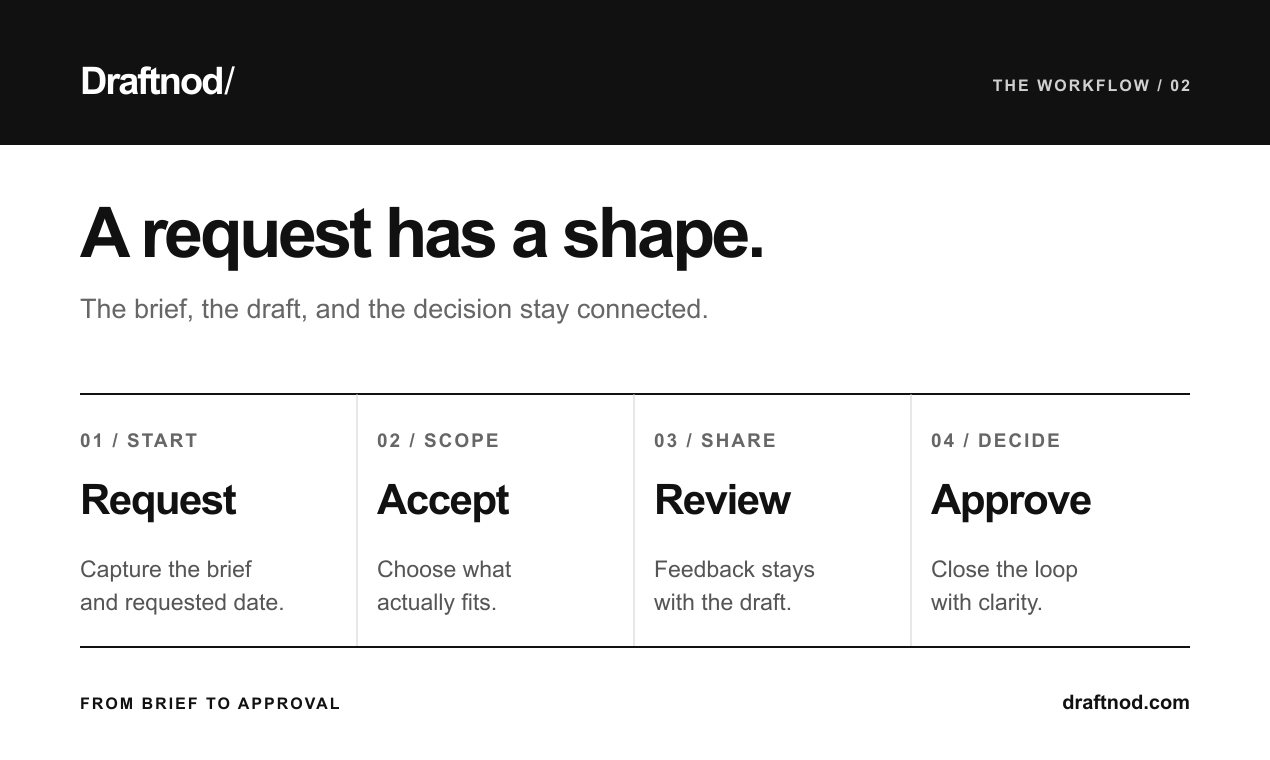The height and width of the screenshot is (760, 1270).
Task: Select text Capture the brief and requested date
Action: coord(182,586)
